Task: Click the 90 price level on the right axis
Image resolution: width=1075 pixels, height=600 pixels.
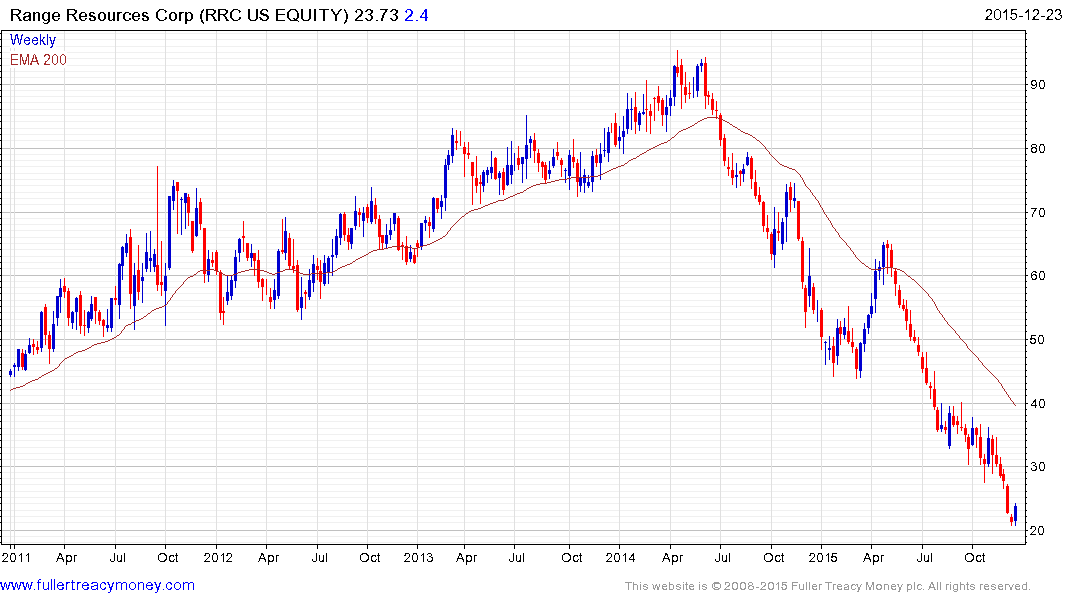Action: [1045, 85]
